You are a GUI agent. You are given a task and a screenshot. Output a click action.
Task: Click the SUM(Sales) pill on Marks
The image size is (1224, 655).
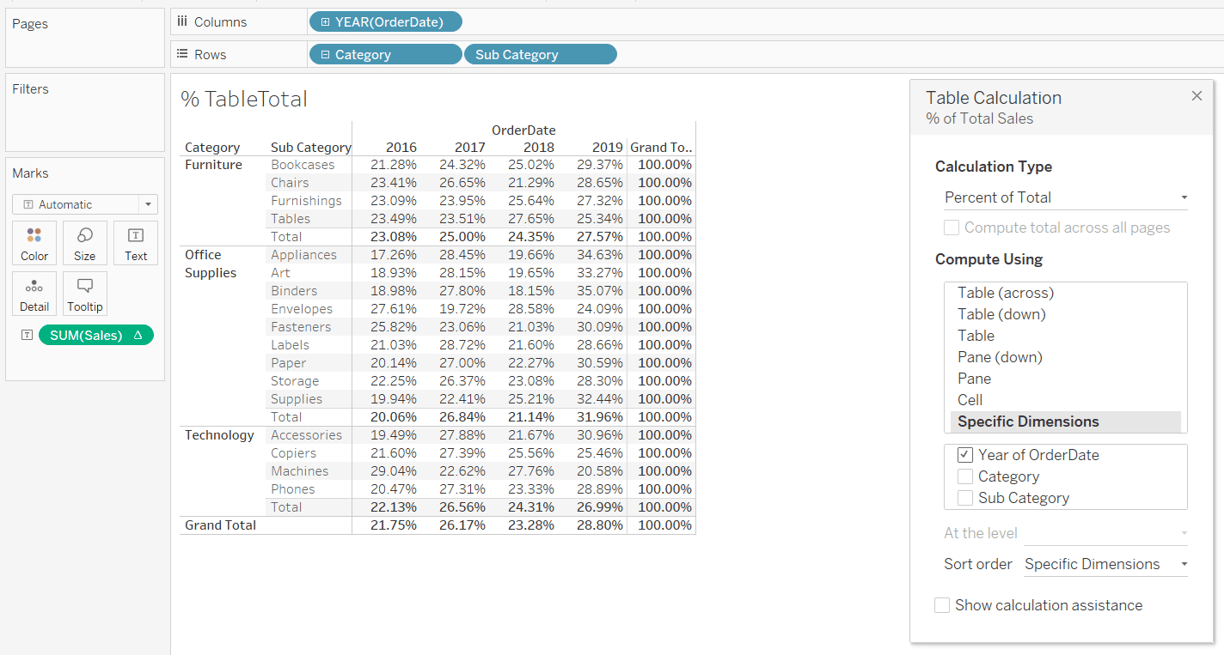pos(96,335)
